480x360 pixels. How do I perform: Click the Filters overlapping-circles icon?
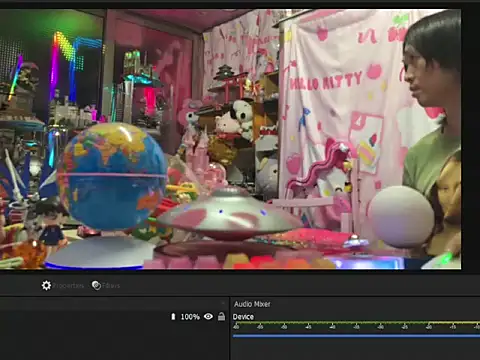coord(96,285)
